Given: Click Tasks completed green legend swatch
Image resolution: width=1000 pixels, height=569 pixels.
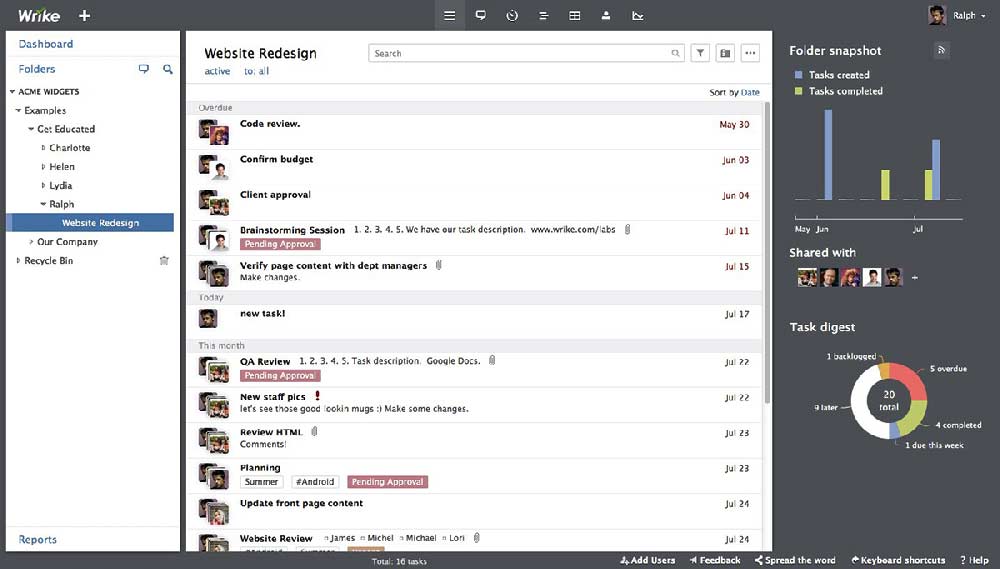Looking at the screenshot, I should pyautogui.click(x=798, y=91).
